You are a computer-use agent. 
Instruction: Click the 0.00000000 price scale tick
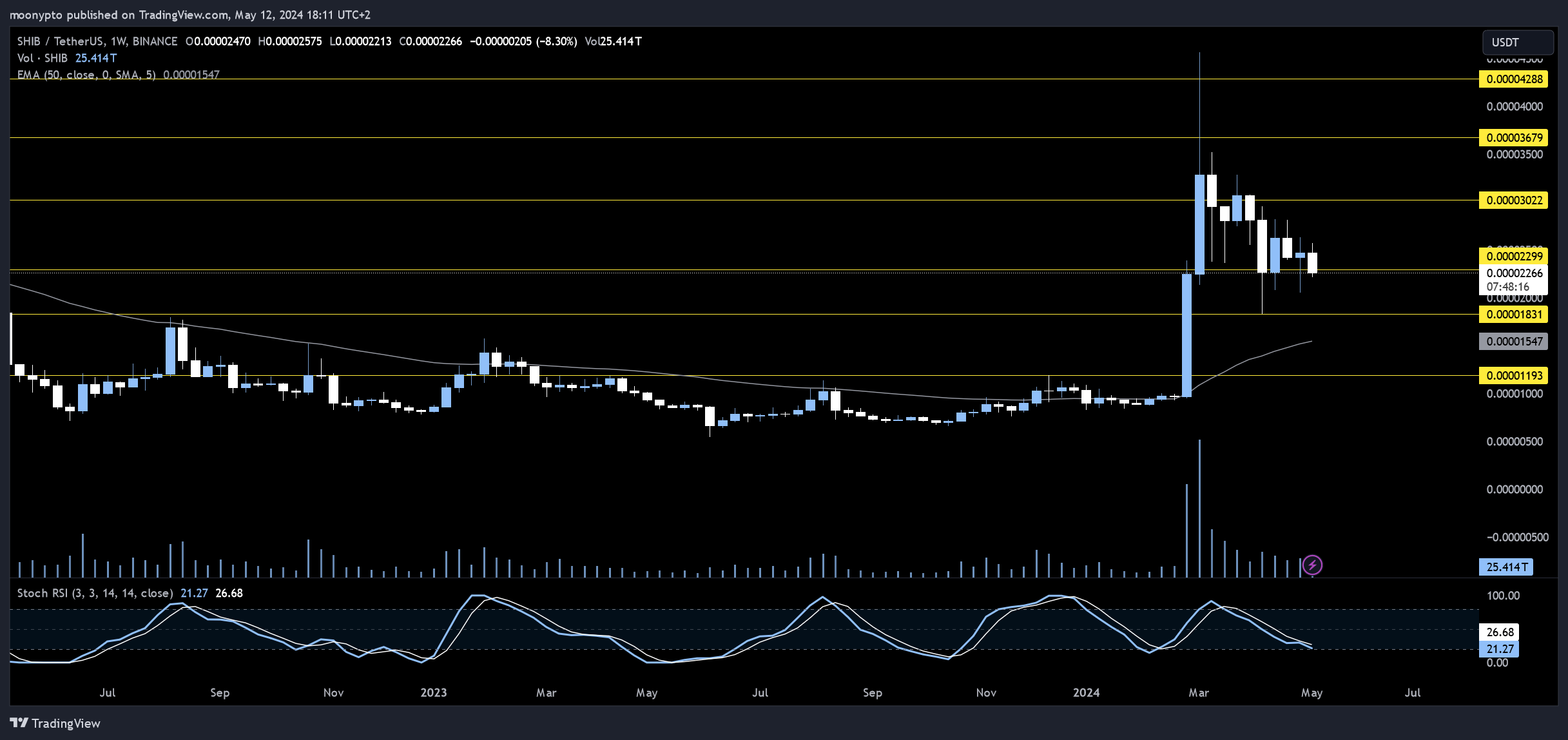coord(1515,489)
